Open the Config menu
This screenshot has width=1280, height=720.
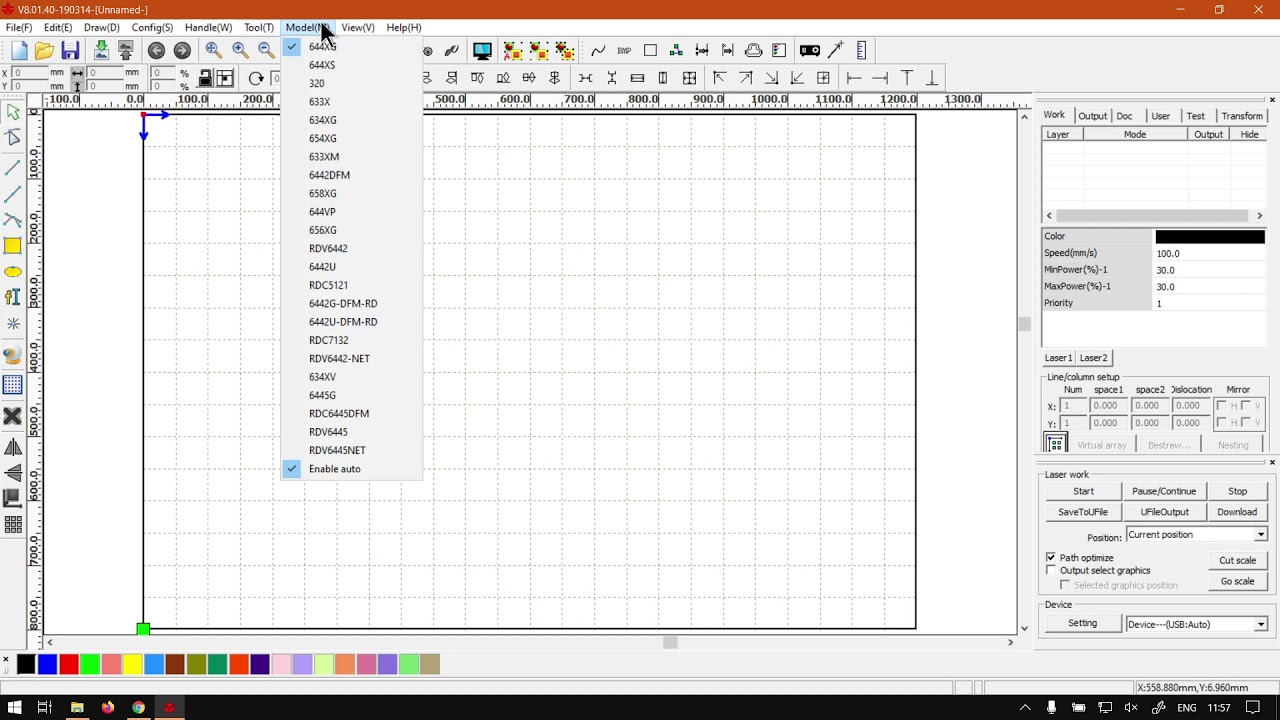point(152,28)
